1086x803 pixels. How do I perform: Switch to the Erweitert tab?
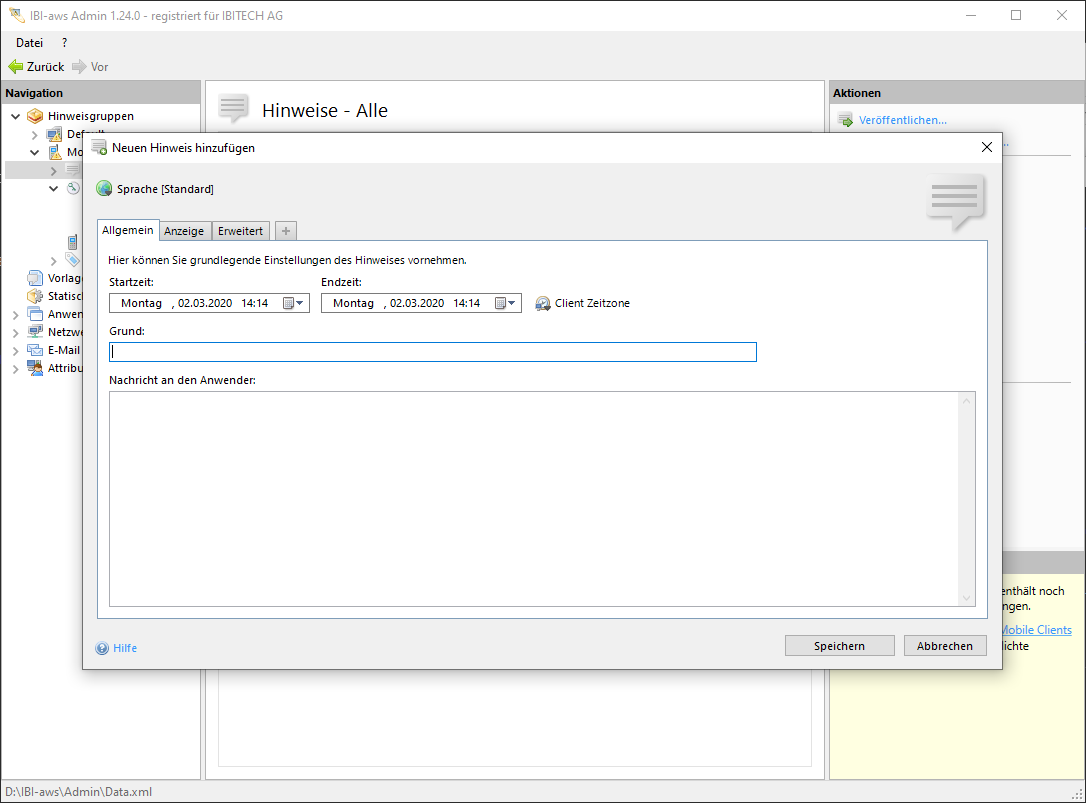240,231
